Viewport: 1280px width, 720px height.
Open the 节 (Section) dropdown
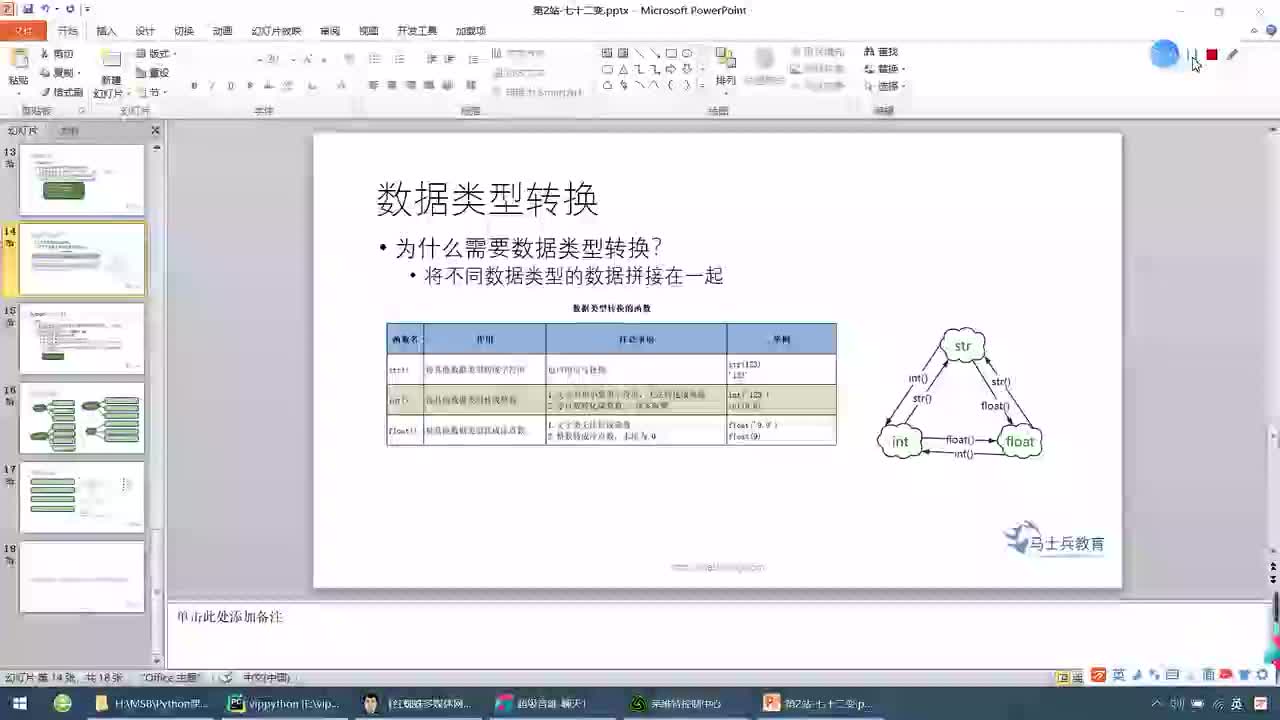point(151,92)
